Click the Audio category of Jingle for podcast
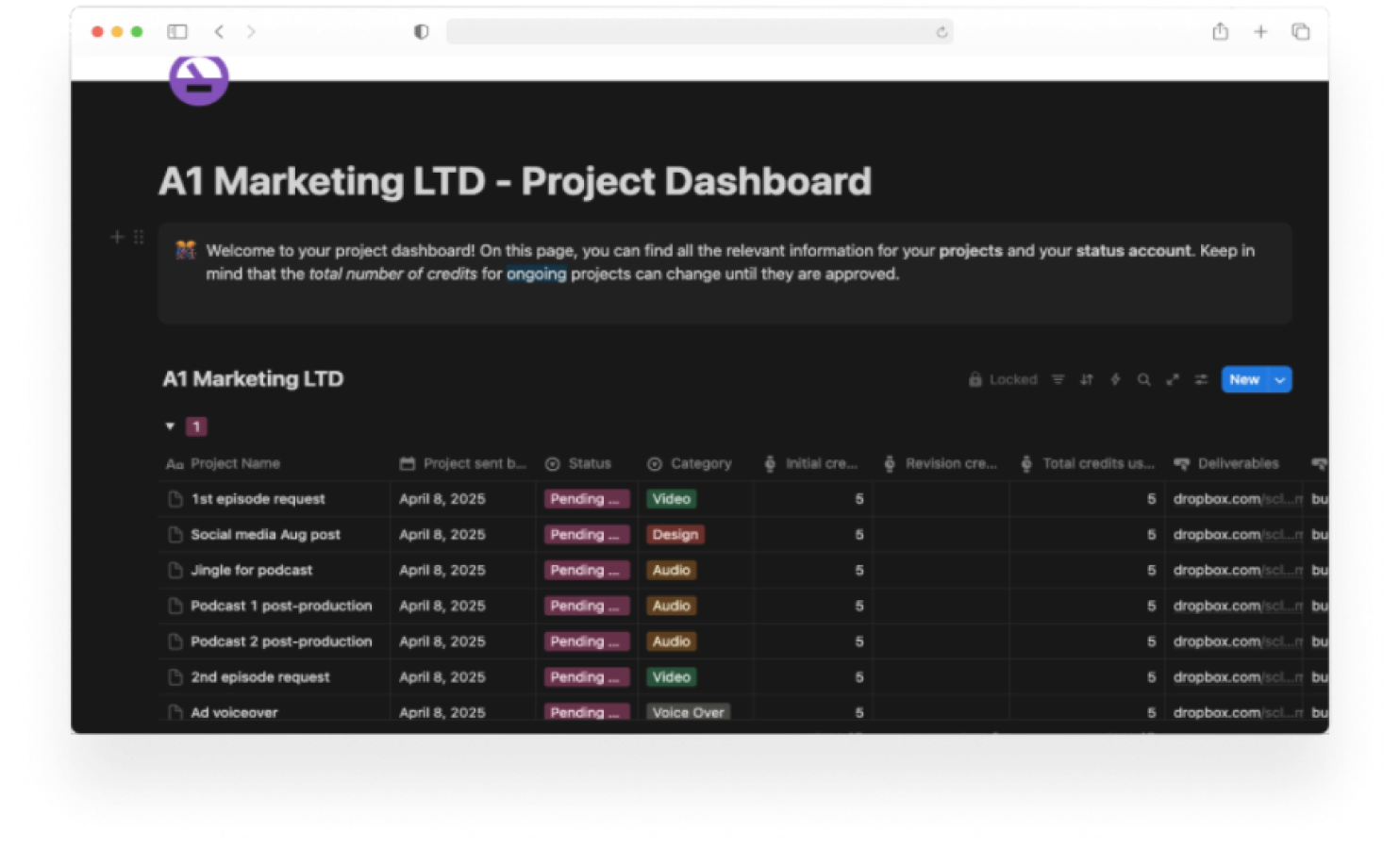This screenshot has width=1400, height=849. coord(671,570)
